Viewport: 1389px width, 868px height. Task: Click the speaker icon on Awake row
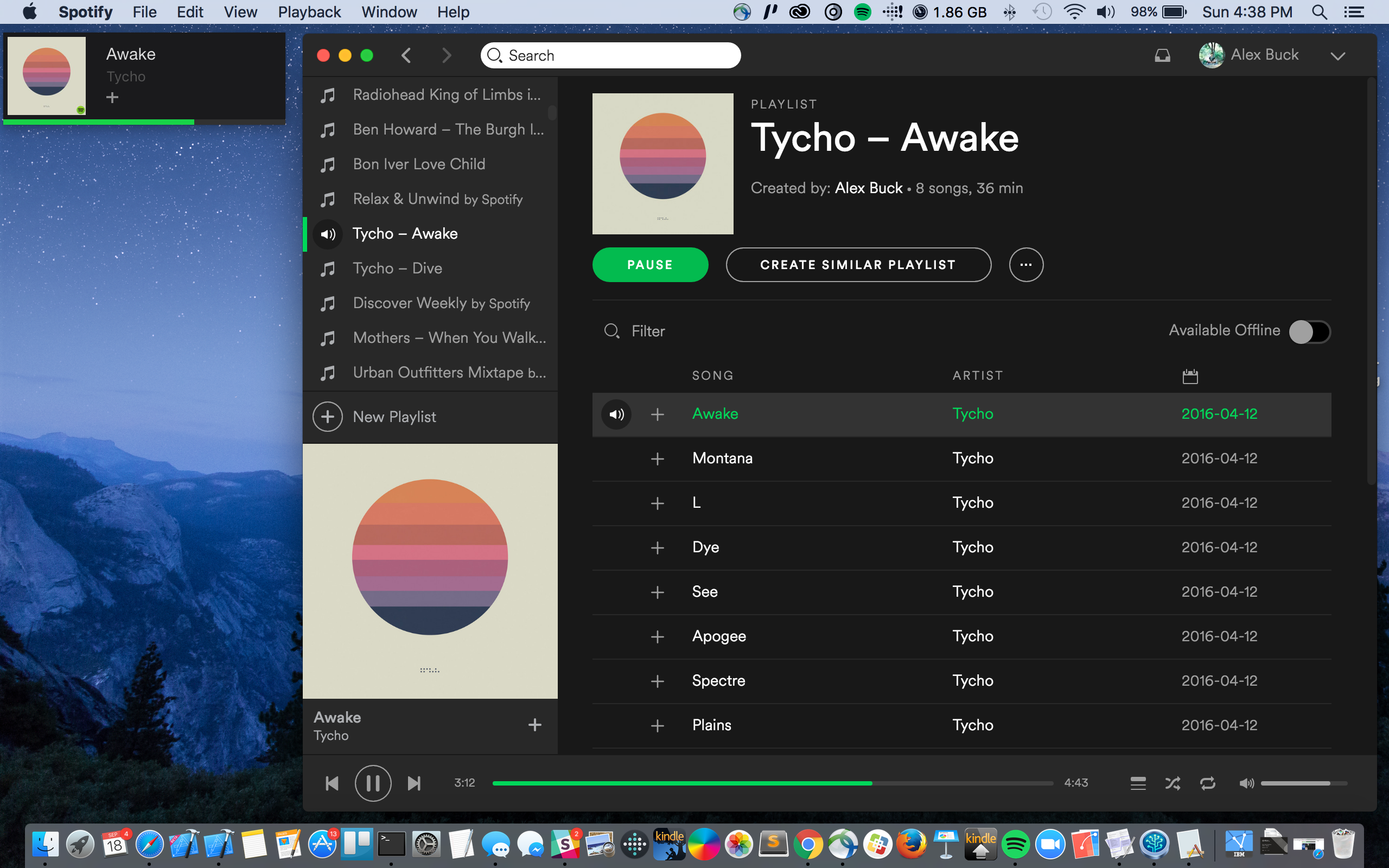(616, 414)
